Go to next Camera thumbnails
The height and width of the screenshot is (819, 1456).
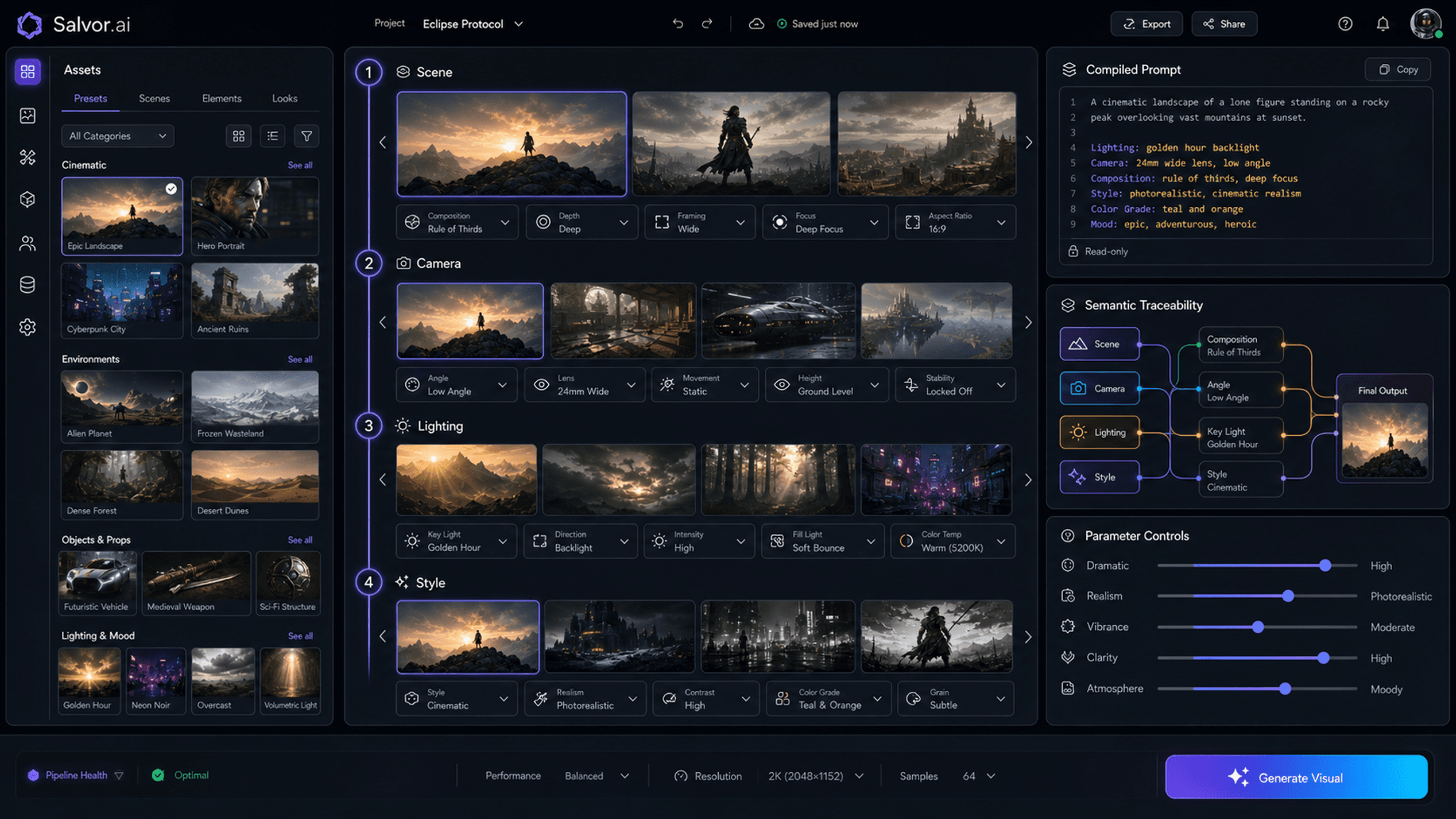(1028, 322)
